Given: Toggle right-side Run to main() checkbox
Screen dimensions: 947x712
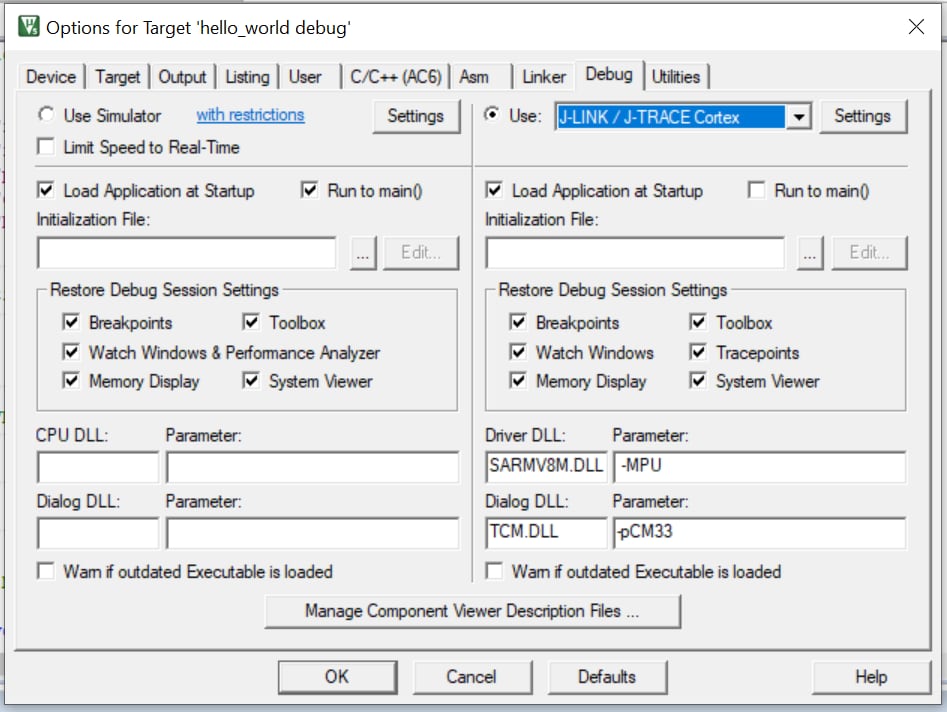Looking at the screenshot, I should pyautogui.click(x=757, y=190).
